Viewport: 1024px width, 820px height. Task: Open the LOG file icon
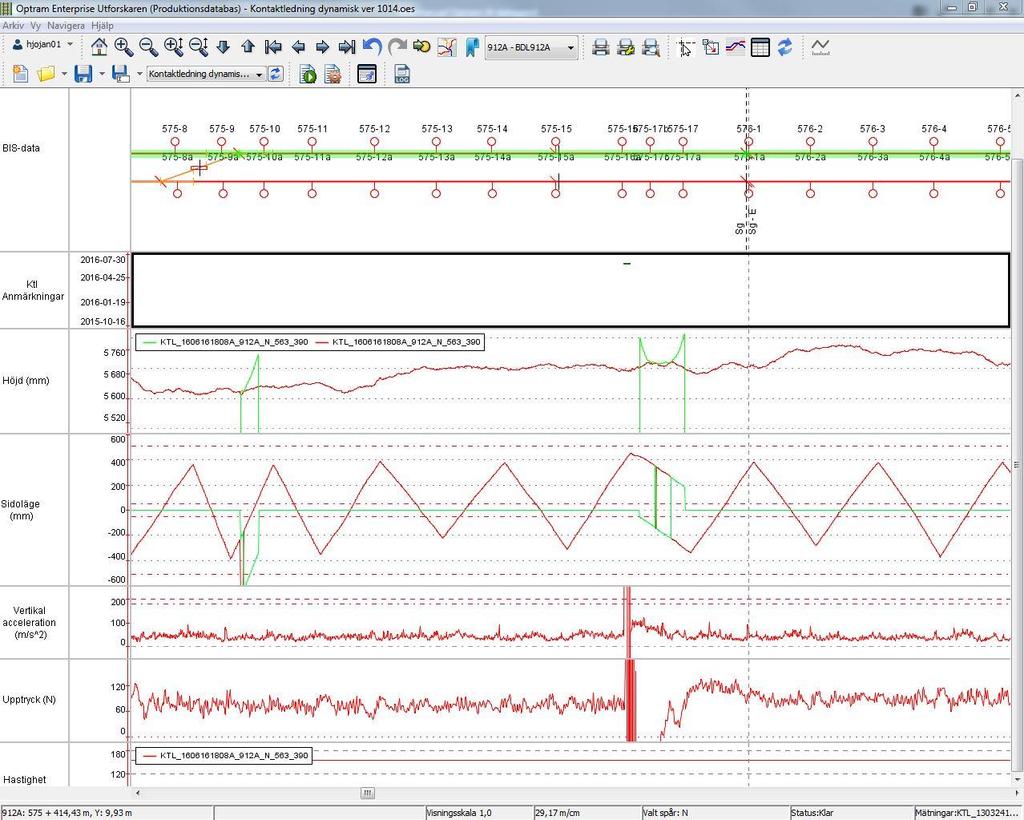[402, 74]
